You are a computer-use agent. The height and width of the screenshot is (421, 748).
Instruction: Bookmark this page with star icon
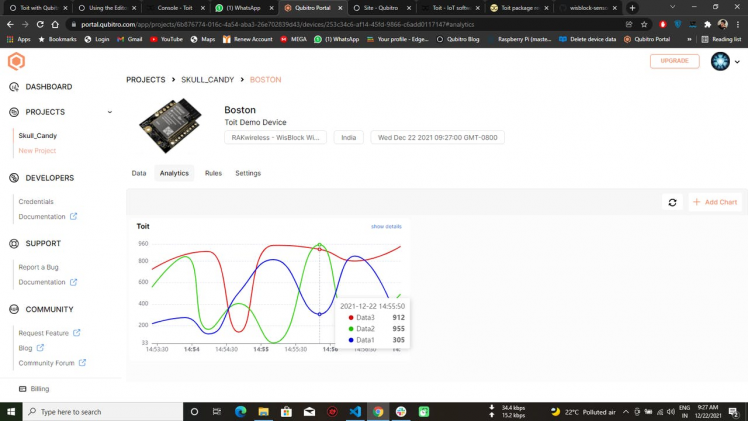coord(644,24)
